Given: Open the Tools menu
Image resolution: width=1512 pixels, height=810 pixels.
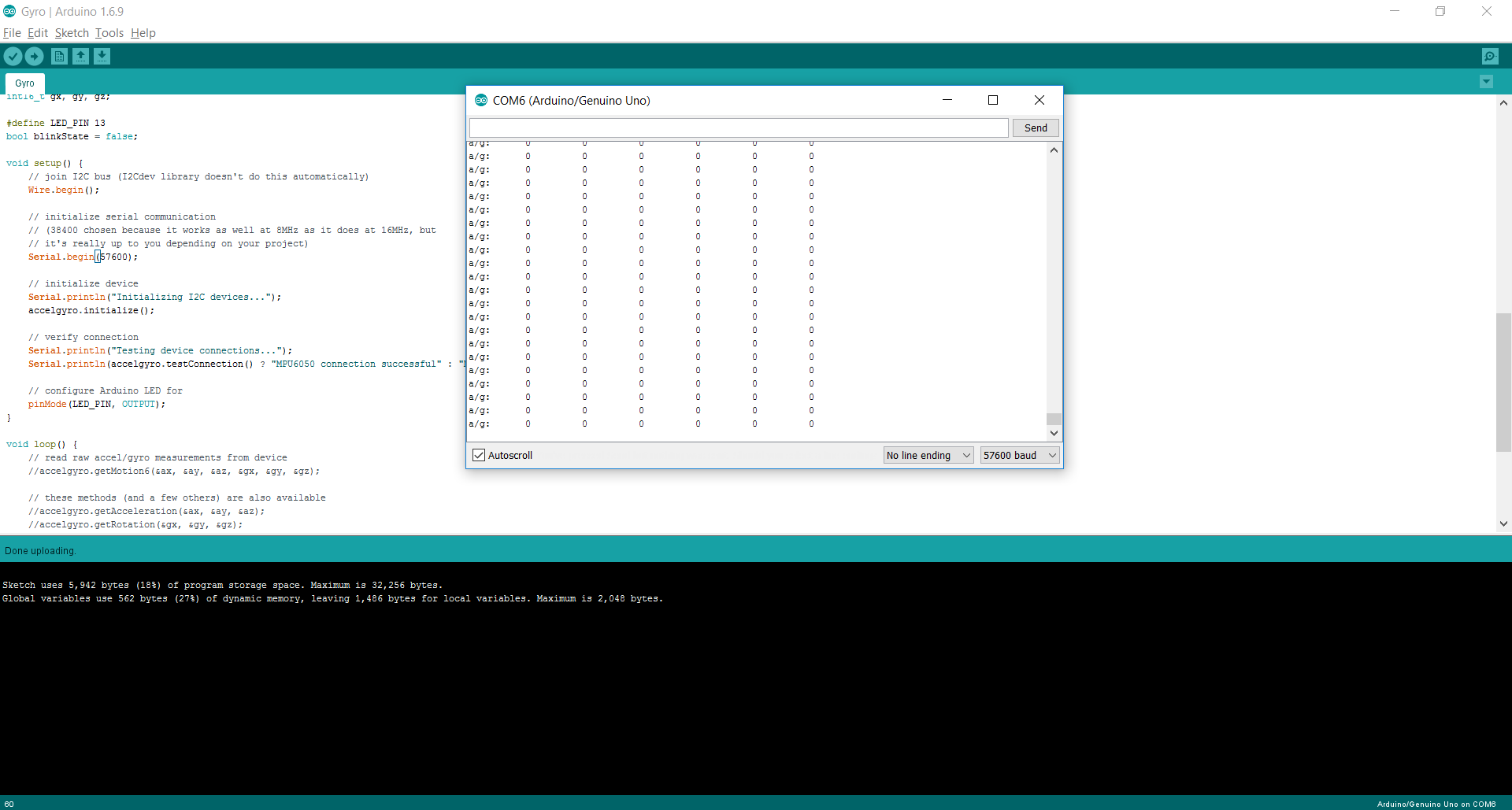Looking at the screenshot, I should pos(109,33).
